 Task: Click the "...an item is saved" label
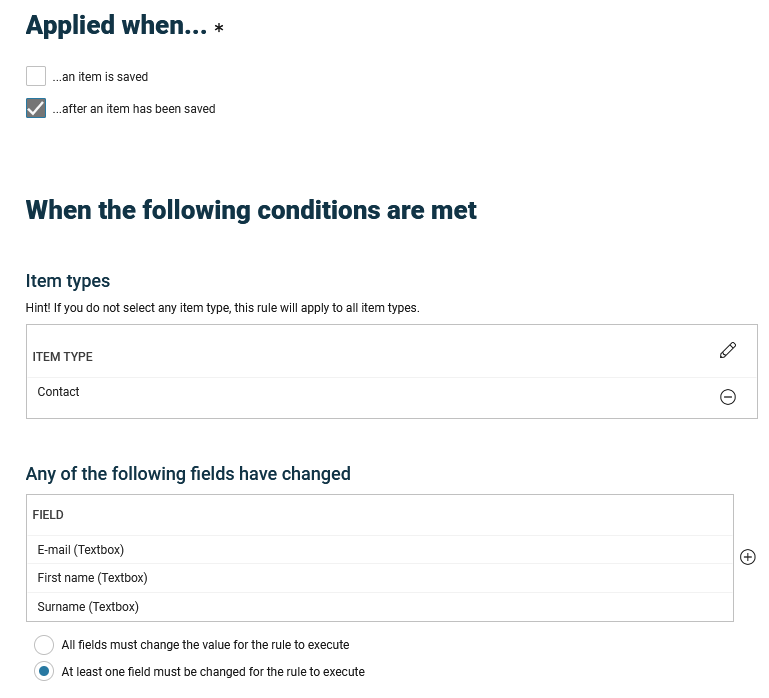100,77
